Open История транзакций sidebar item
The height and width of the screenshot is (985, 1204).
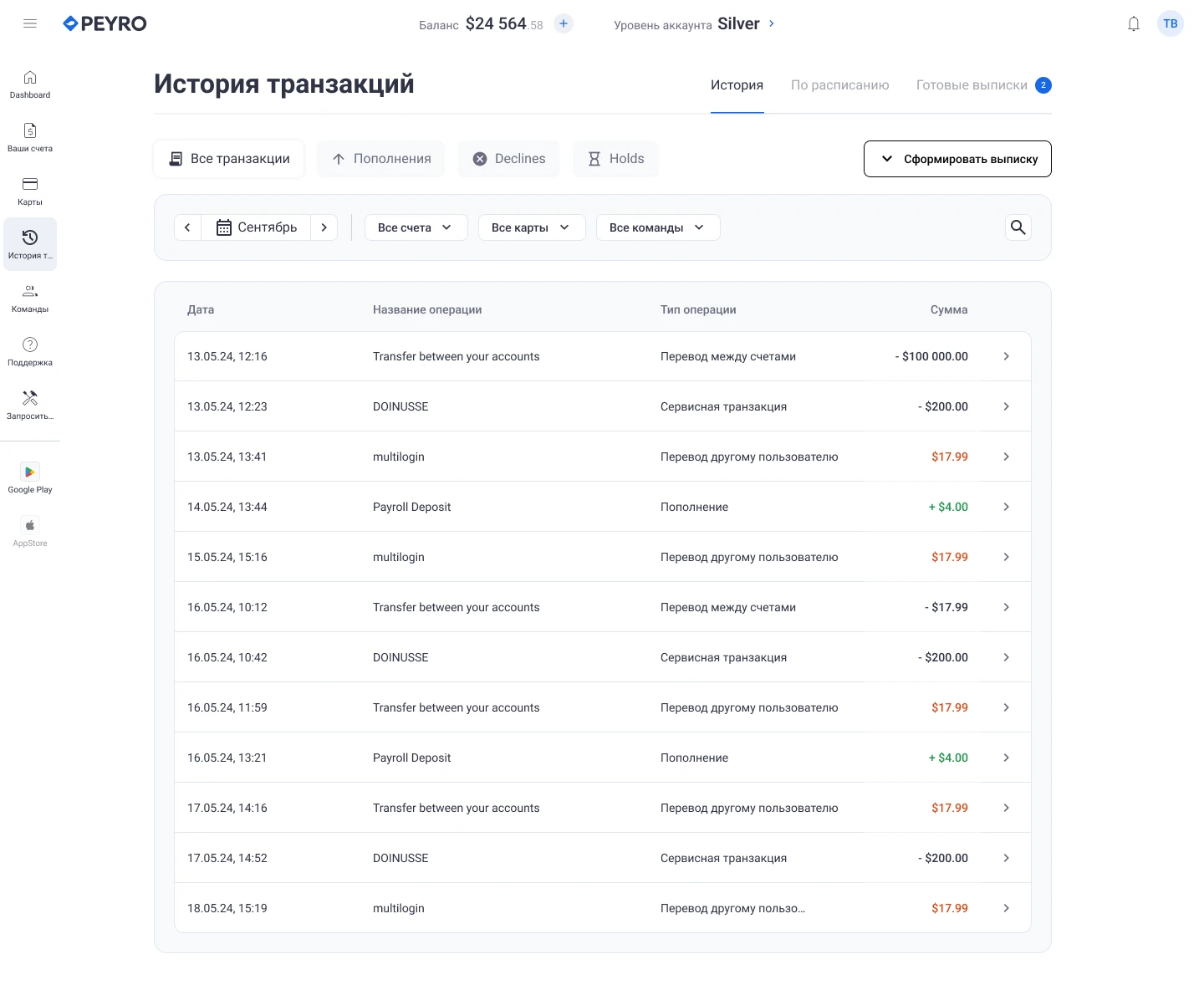coord(30,244)
